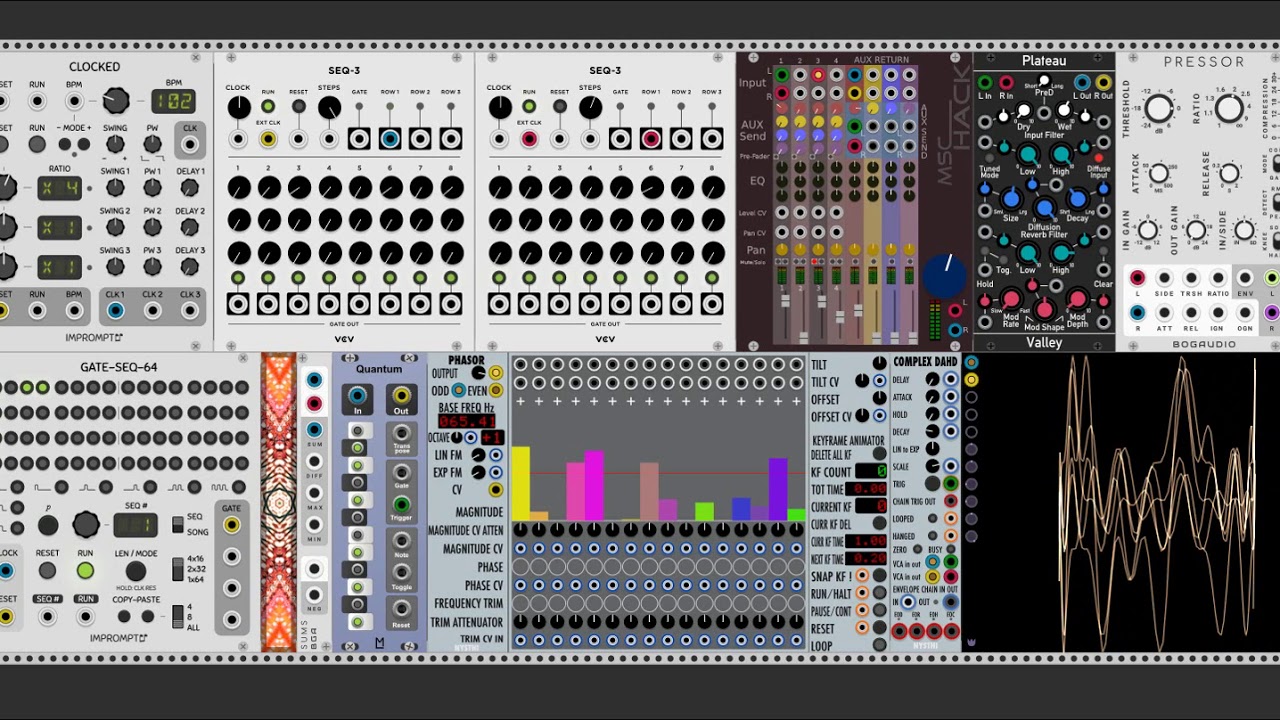
Task: Toggle the step 8 gate light, right SEQ-3
Action: (x=712, y=277)
